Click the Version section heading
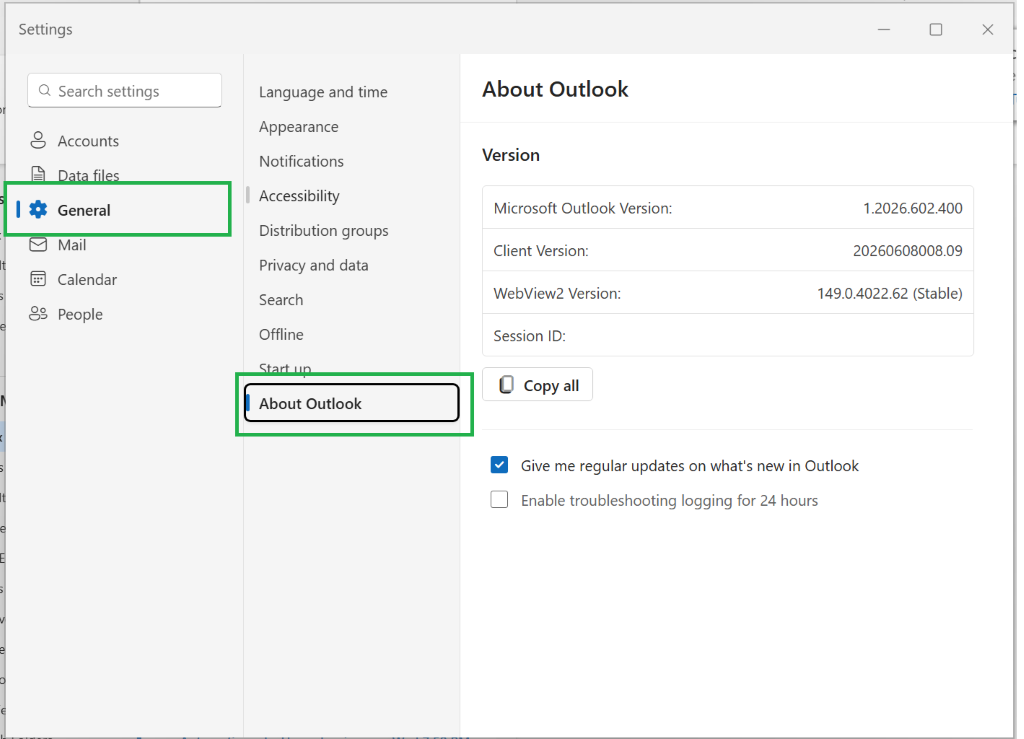 pyautogui.click(x=511, y=155)
